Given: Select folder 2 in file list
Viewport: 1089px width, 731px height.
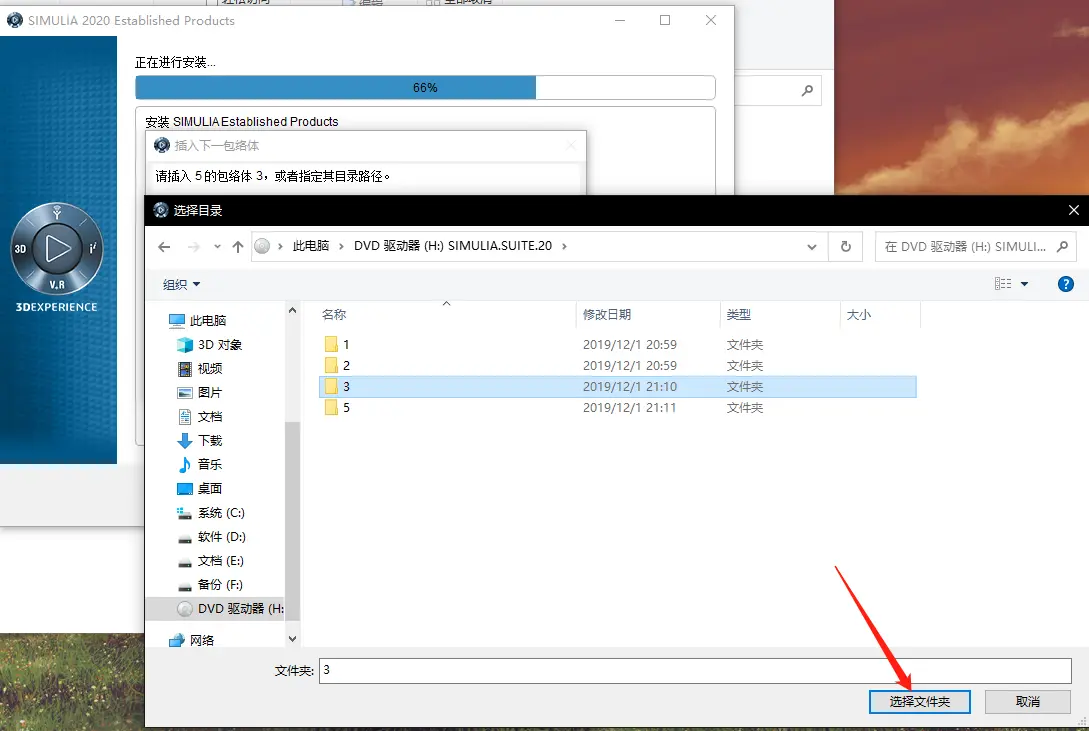Looking at the screenshot, I should click(617, 366).
